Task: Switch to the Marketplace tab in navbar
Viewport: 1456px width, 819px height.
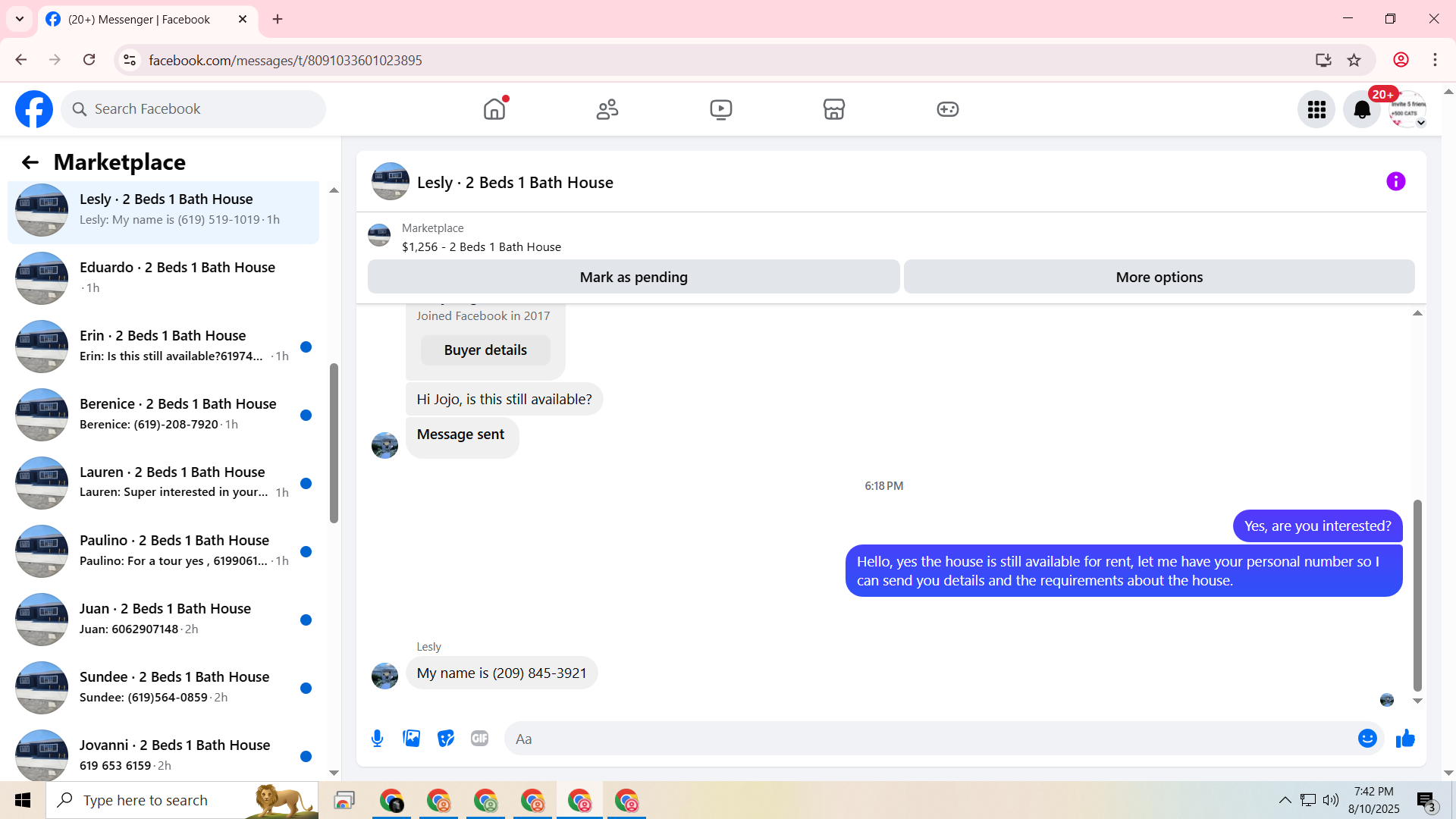Action: coord(833,110)
